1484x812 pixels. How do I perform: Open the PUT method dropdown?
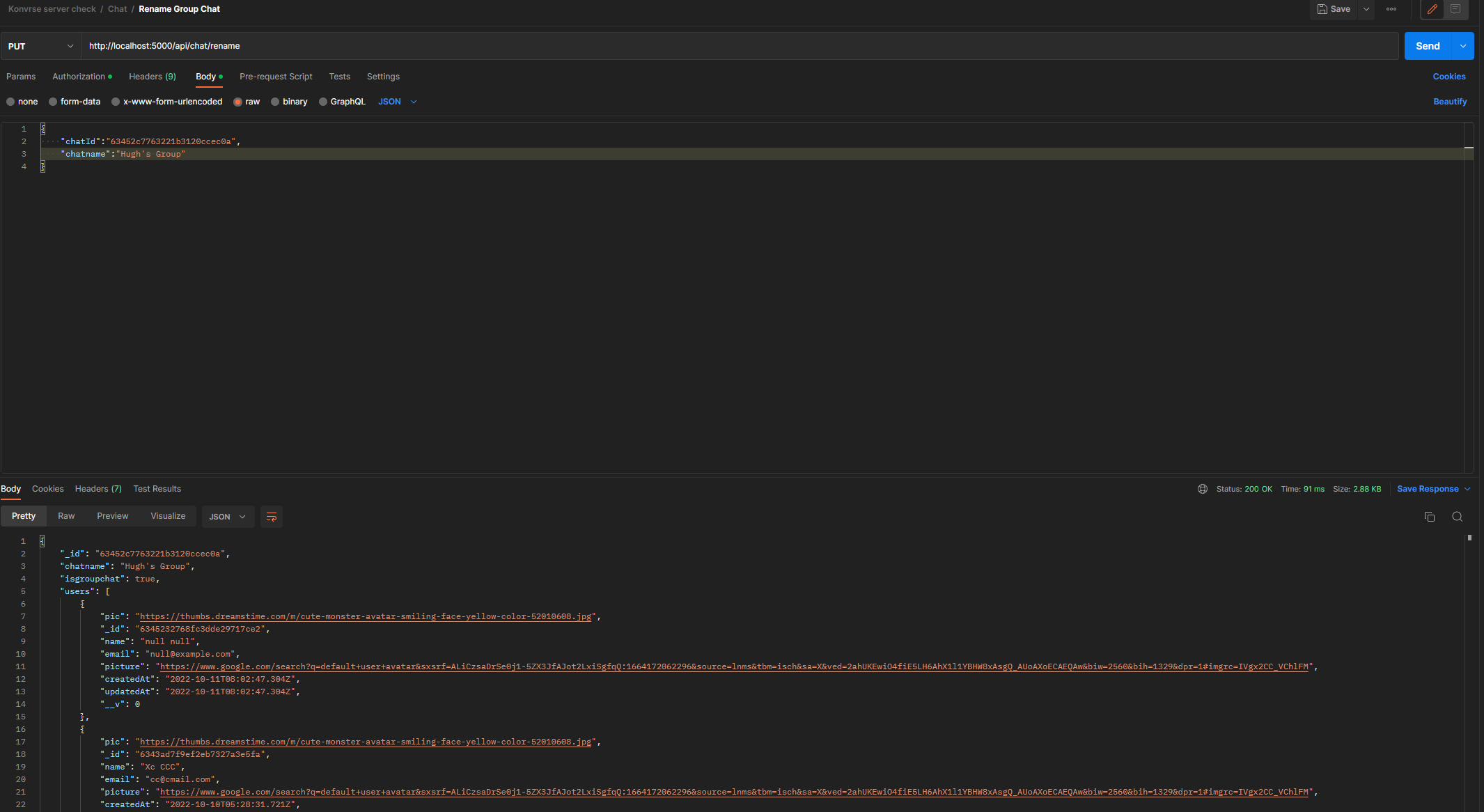click(x=40, y=46)
